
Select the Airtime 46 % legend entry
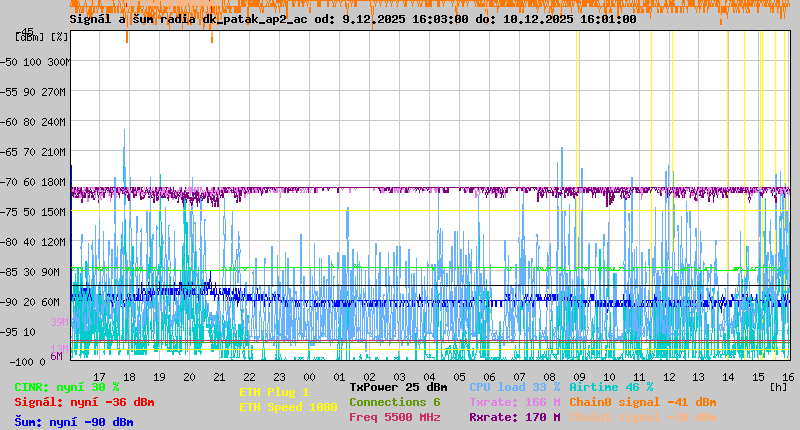coord(611,387)
